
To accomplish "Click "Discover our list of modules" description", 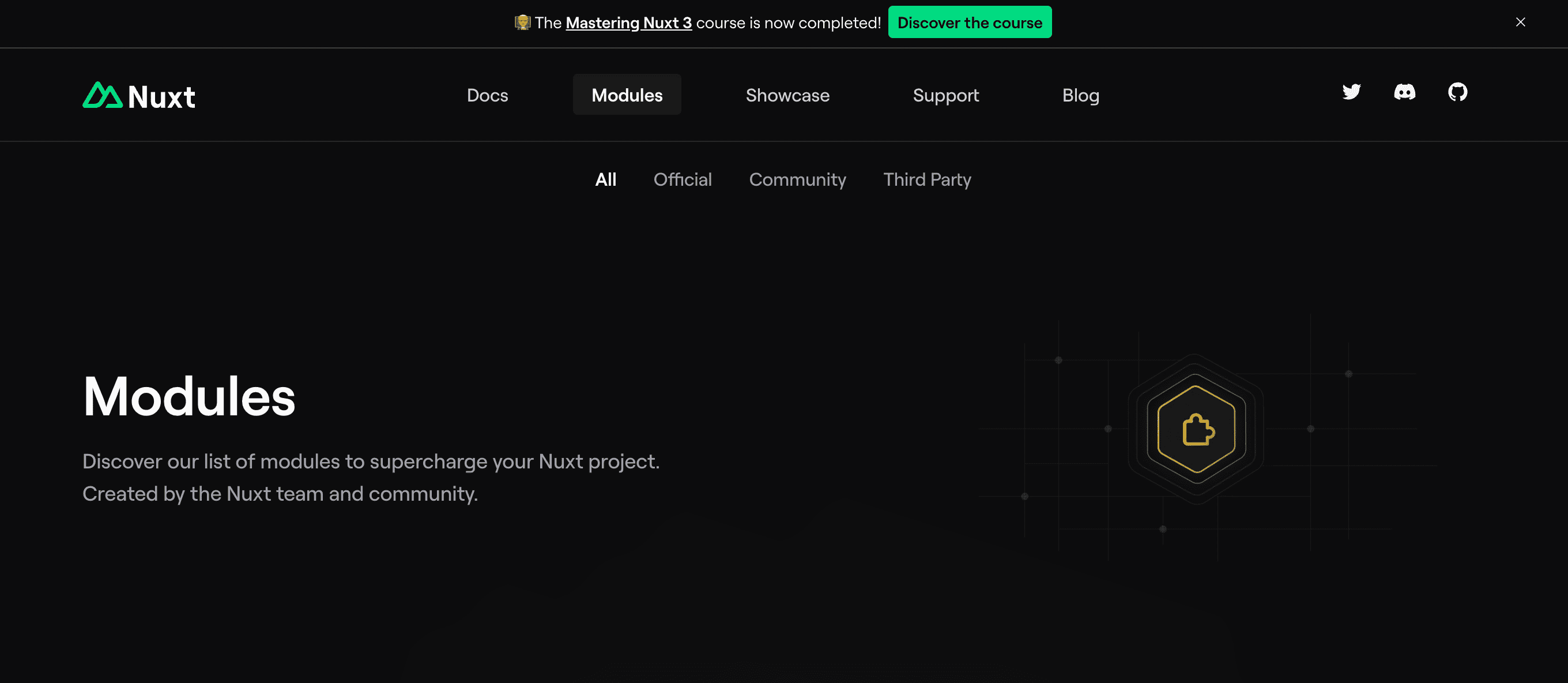I will click(x=371, y=461).
